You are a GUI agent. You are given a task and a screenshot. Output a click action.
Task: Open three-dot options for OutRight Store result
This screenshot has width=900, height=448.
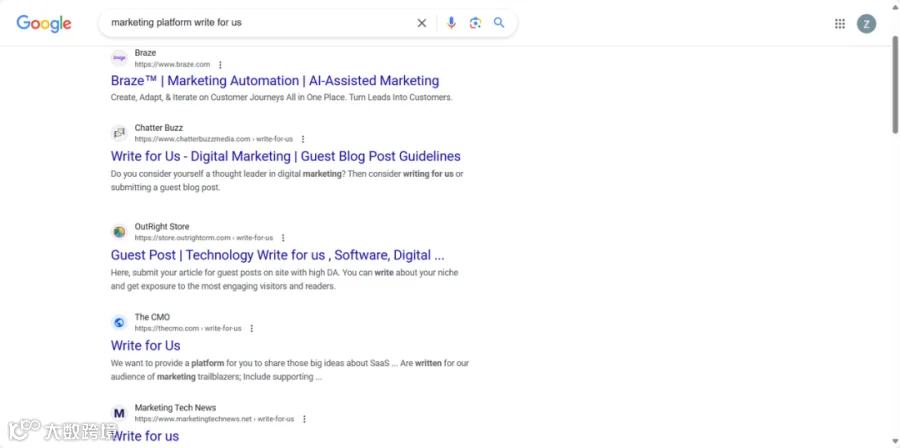283,238
